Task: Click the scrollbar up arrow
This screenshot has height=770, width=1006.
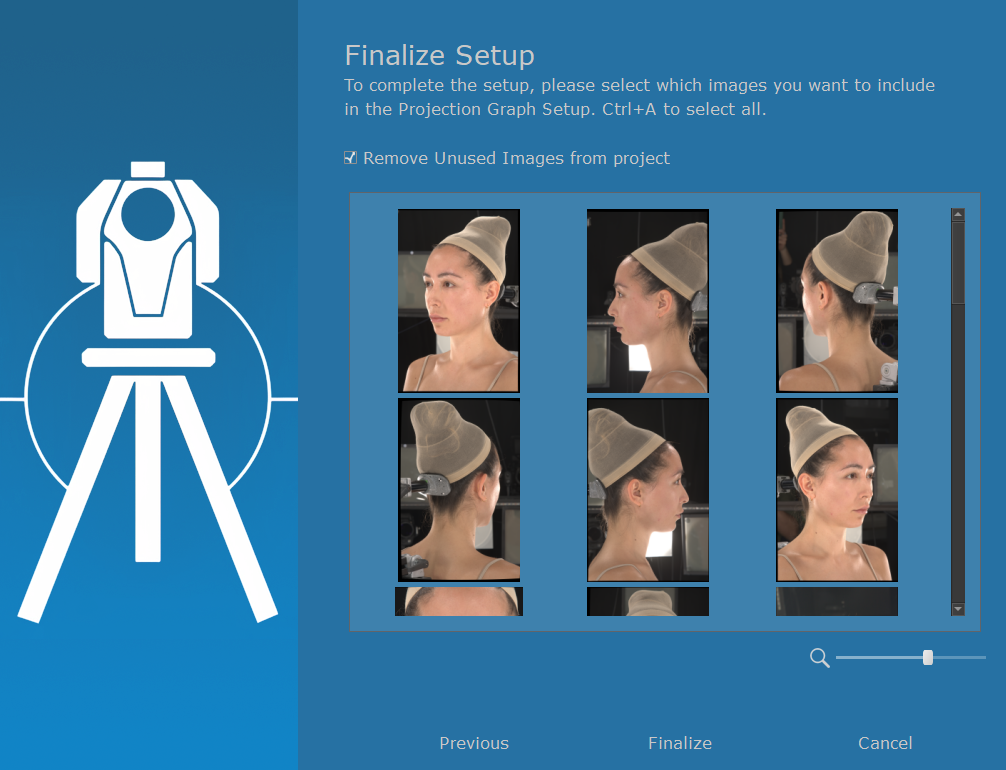Action: [958, 214]
